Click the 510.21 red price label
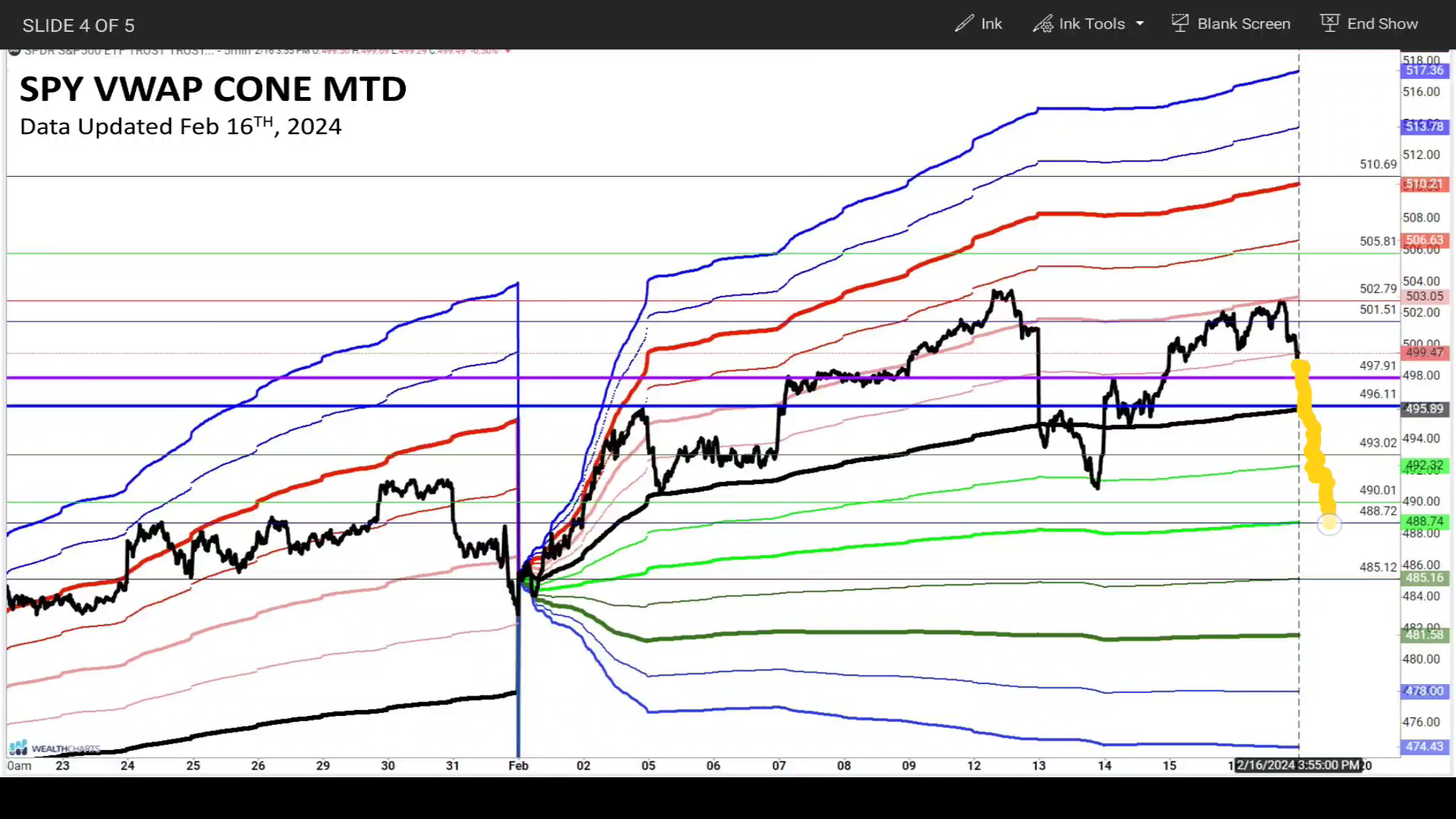Image resolution: width=1456 pixels, height=819 pixels. point(1424,184)
